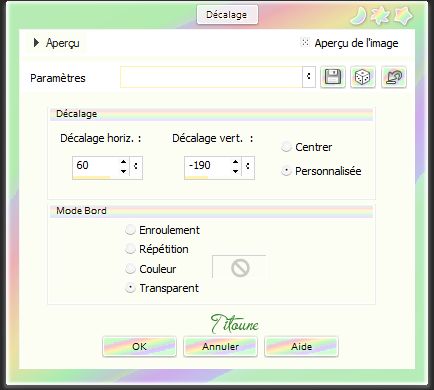Image resolution: width=434 pixels, height=390 pixels.
Task: Click the disabled color swatch box
Action: click(x=239, y=267)
